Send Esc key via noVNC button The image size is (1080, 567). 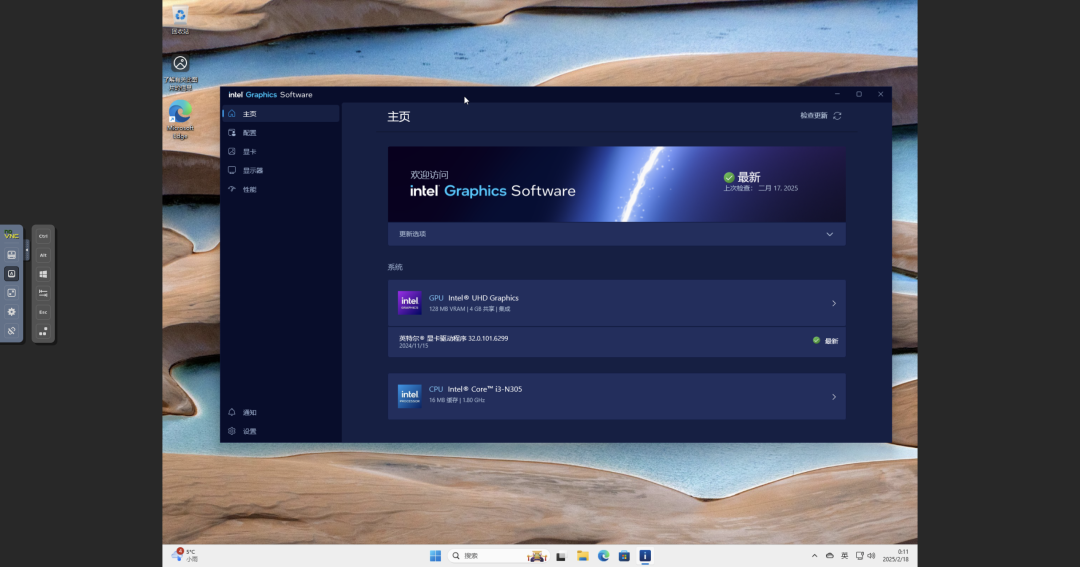point(43,312)
